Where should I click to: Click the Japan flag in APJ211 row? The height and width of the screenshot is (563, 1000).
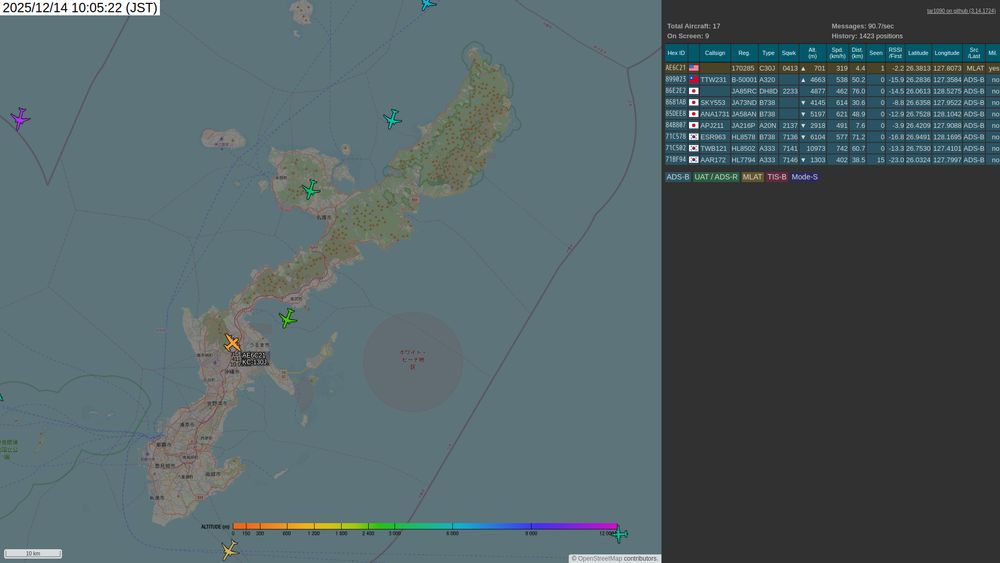693,126
